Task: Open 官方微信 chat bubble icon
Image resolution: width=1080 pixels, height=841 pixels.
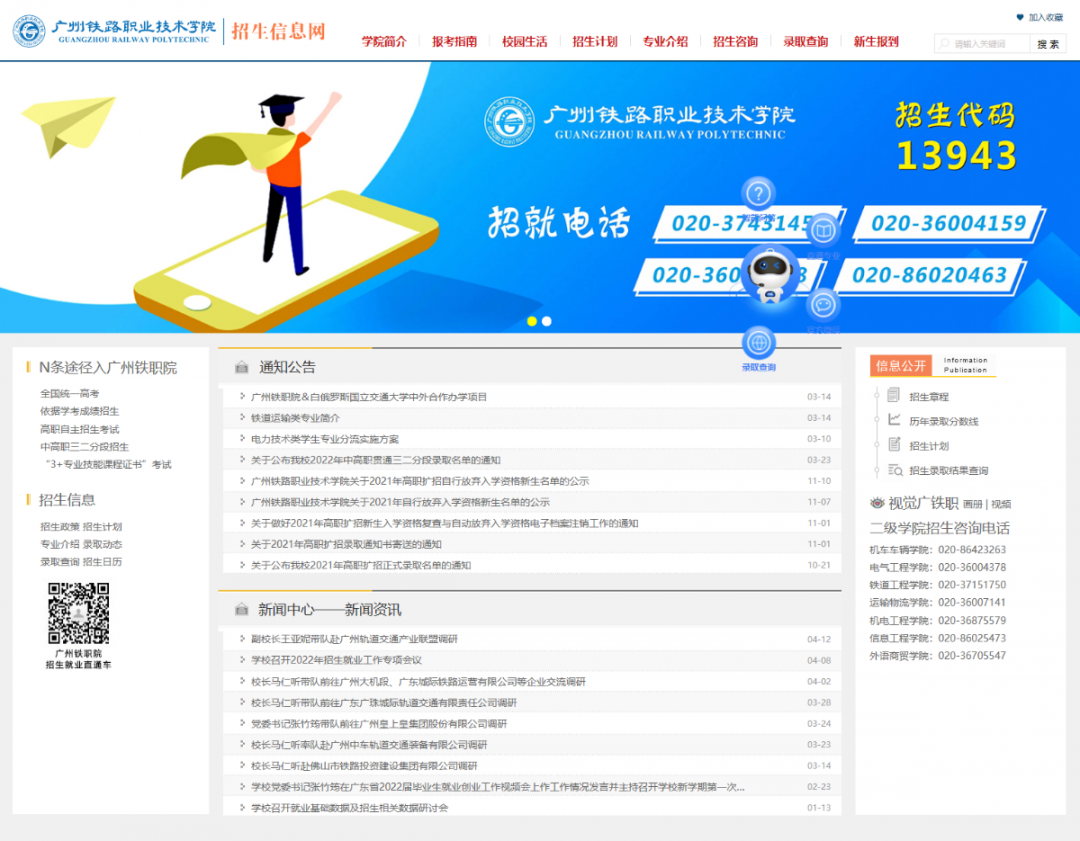Action: point(822,305)
